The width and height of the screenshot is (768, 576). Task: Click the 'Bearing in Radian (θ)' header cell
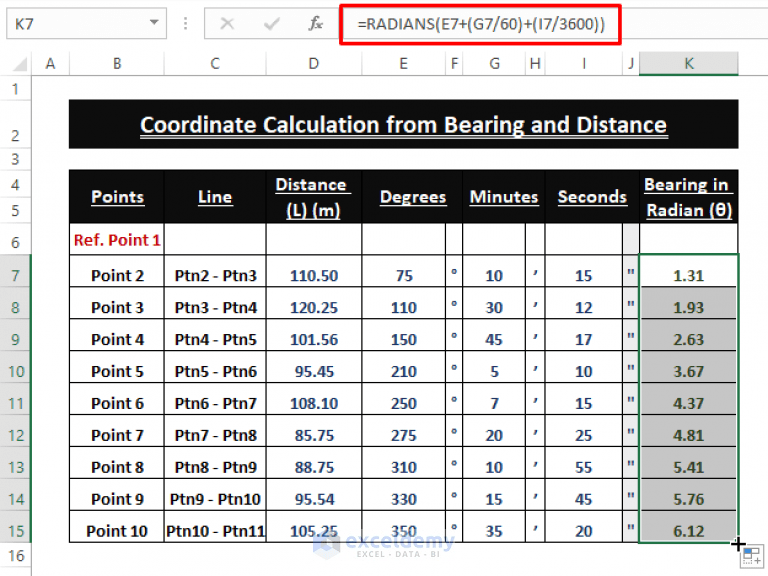688,197
